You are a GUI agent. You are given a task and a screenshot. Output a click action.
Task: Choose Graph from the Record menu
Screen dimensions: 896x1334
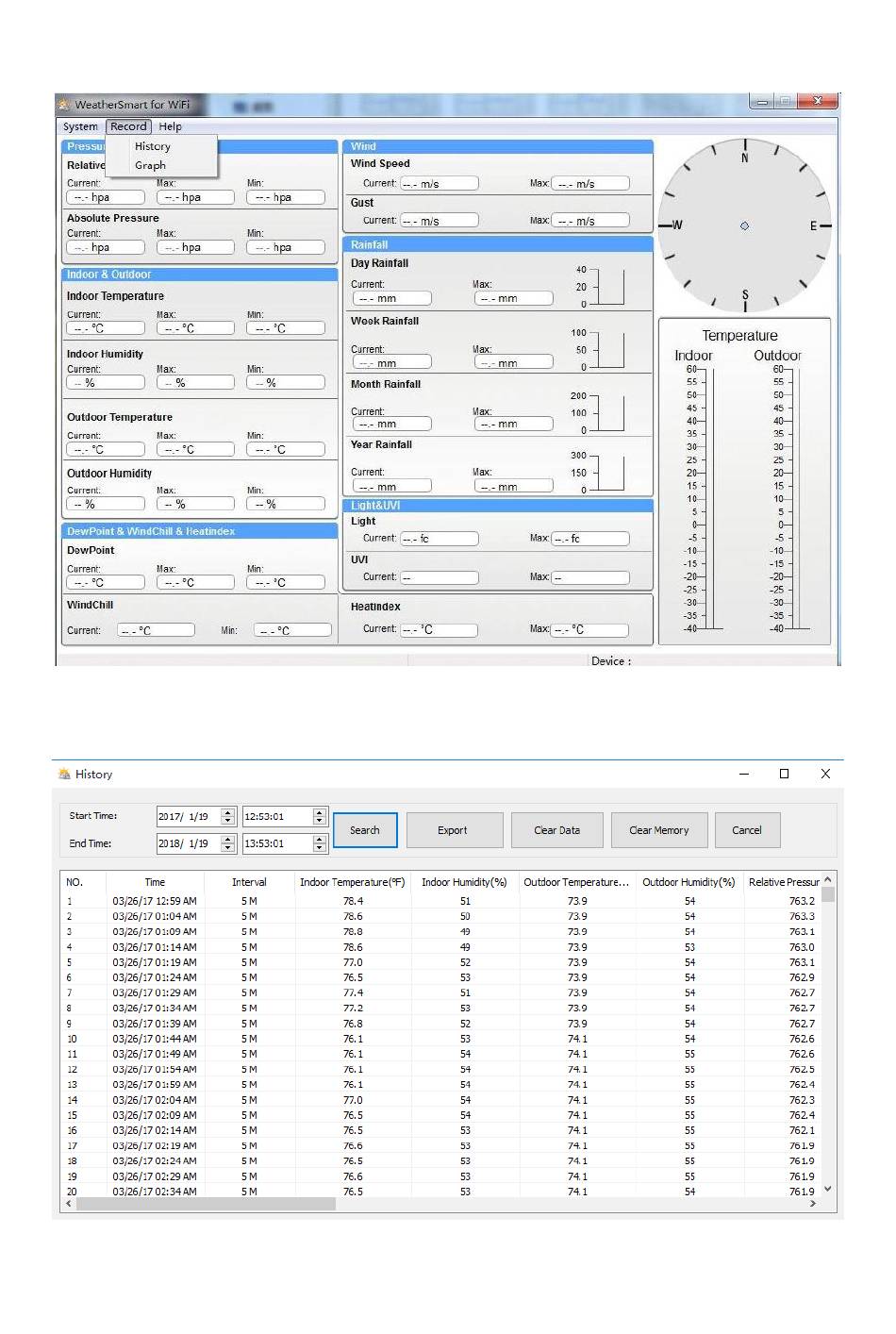[x=150, y=165]
